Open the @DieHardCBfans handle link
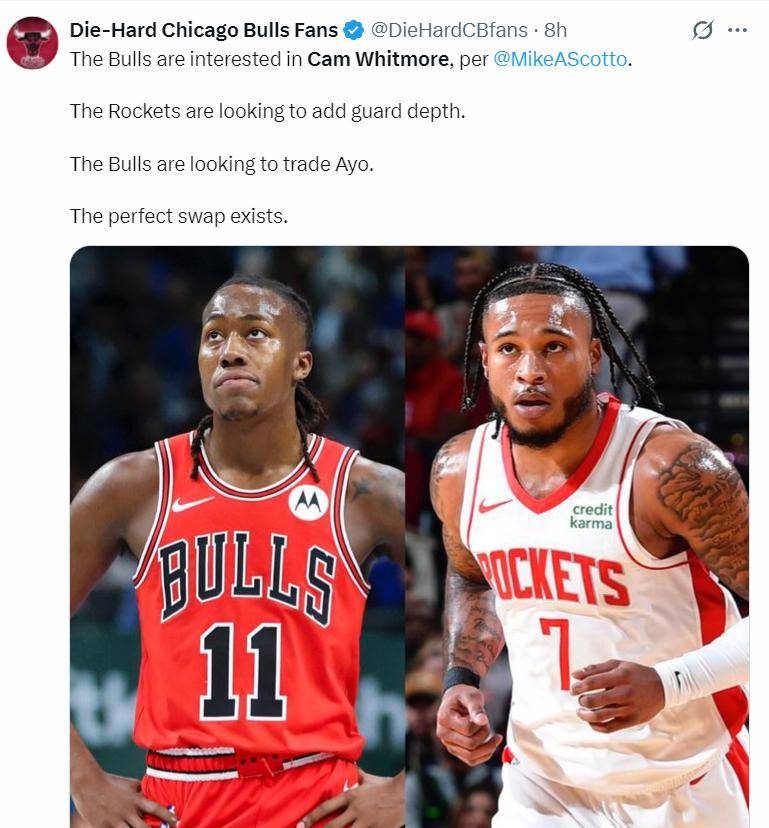 449,30
